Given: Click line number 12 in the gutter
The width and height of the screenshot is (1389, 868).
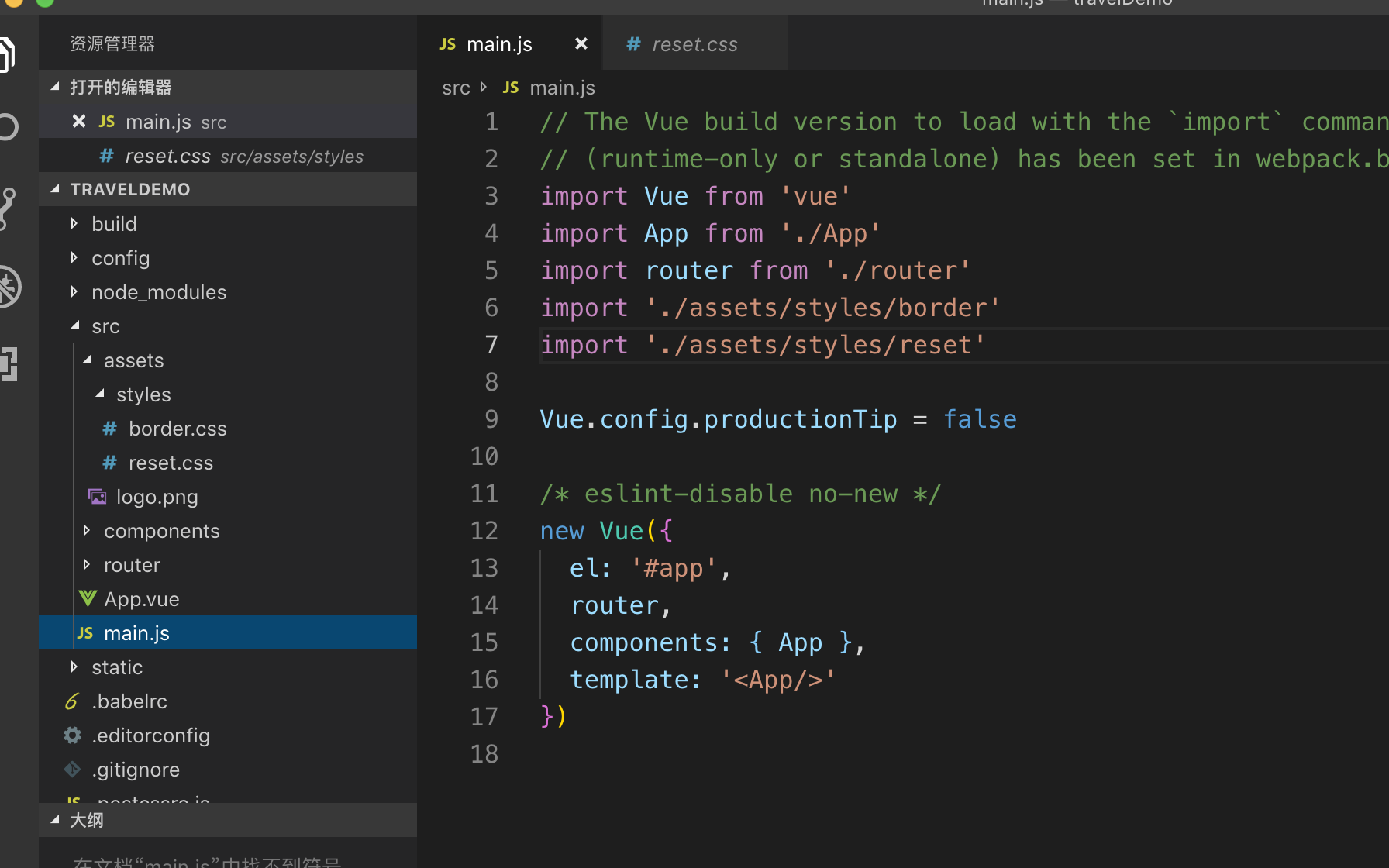Looking at the screenshot, I should point(484,531).
